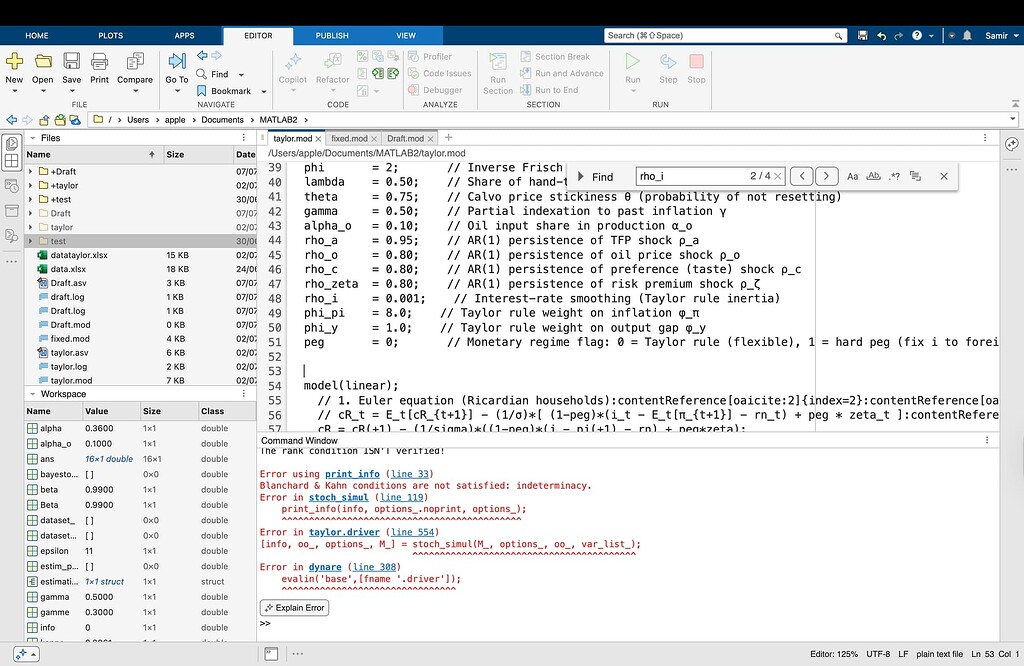Click the notification bell icon
1024x666 pixels.
click(x=967, y=35)
